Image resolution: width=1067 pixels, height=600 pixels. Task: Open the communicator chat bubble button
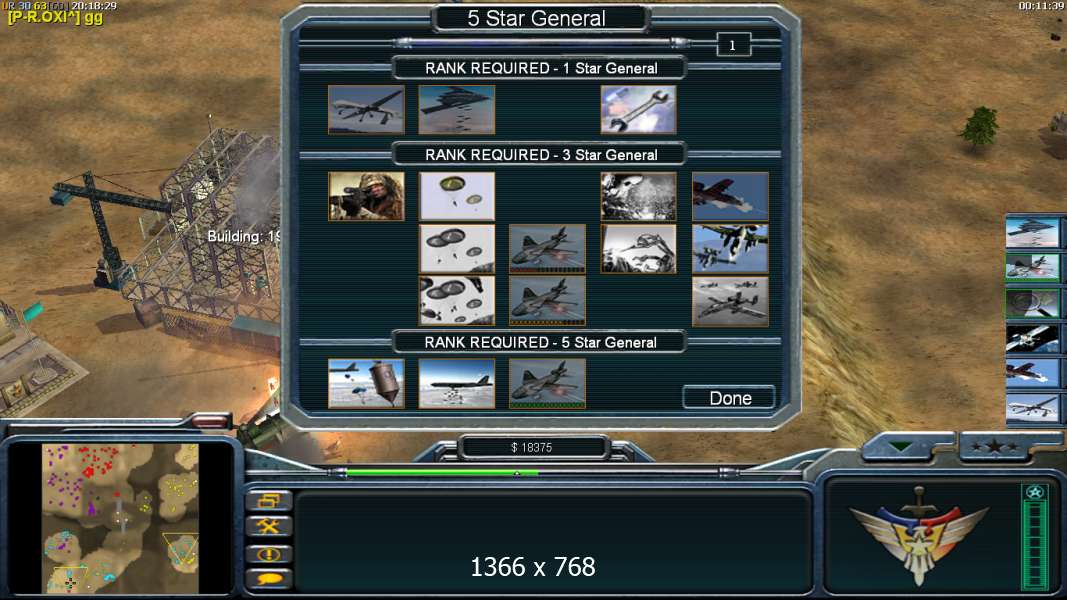tap(269, 579)
